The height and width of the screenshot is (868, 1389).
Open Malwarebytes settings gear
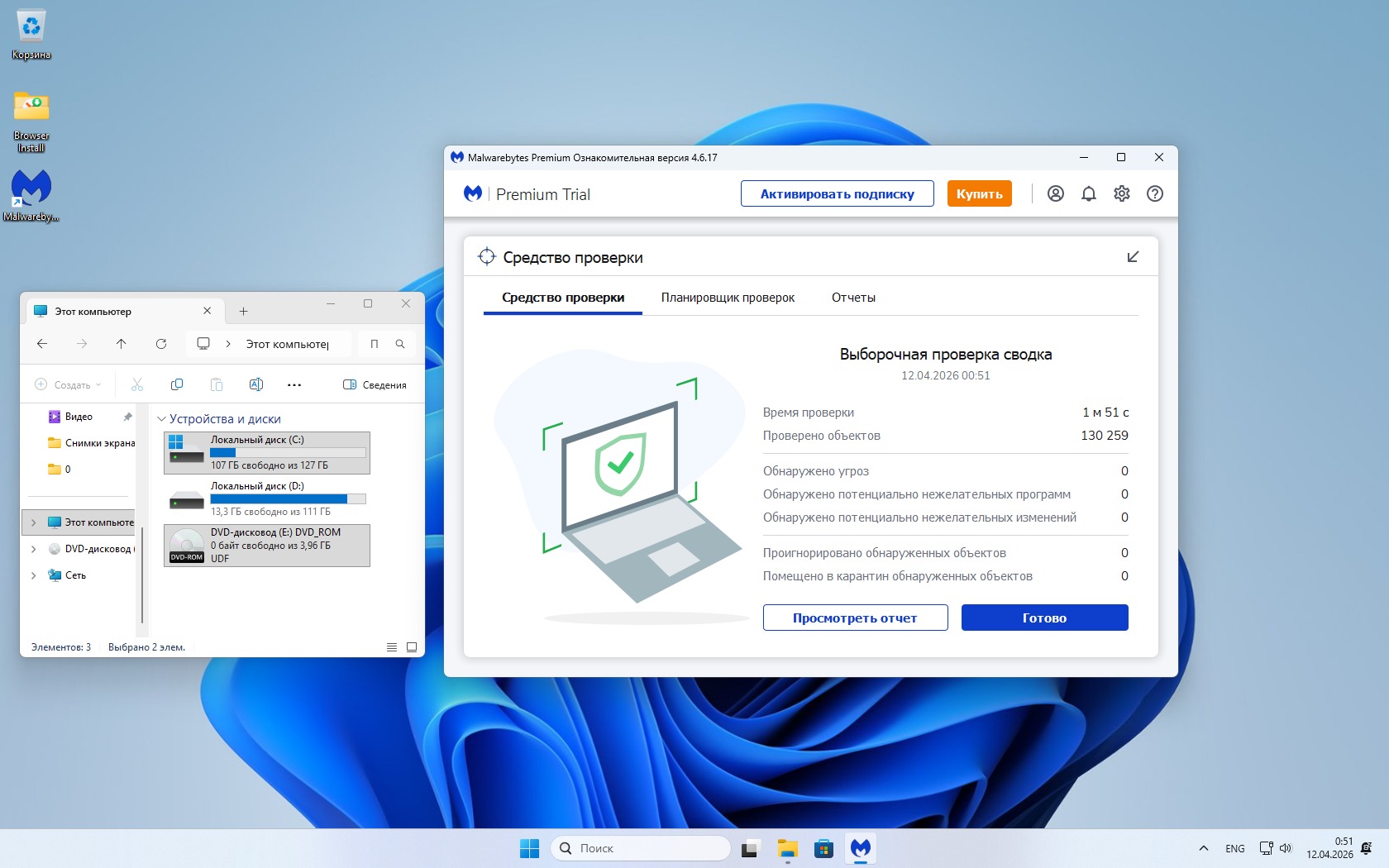click(x=1121, y=193)
